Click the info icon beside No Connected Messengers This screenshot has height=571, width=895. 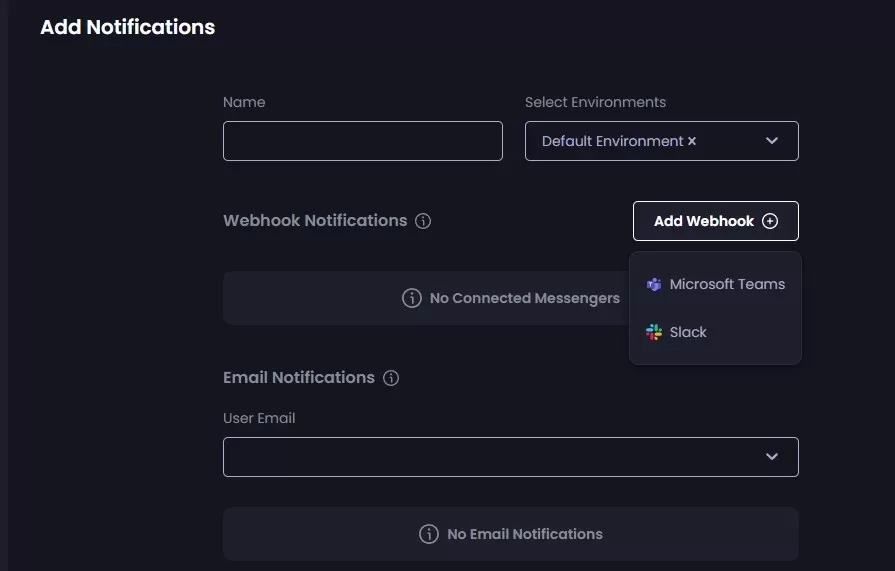(x=412, y=298)
